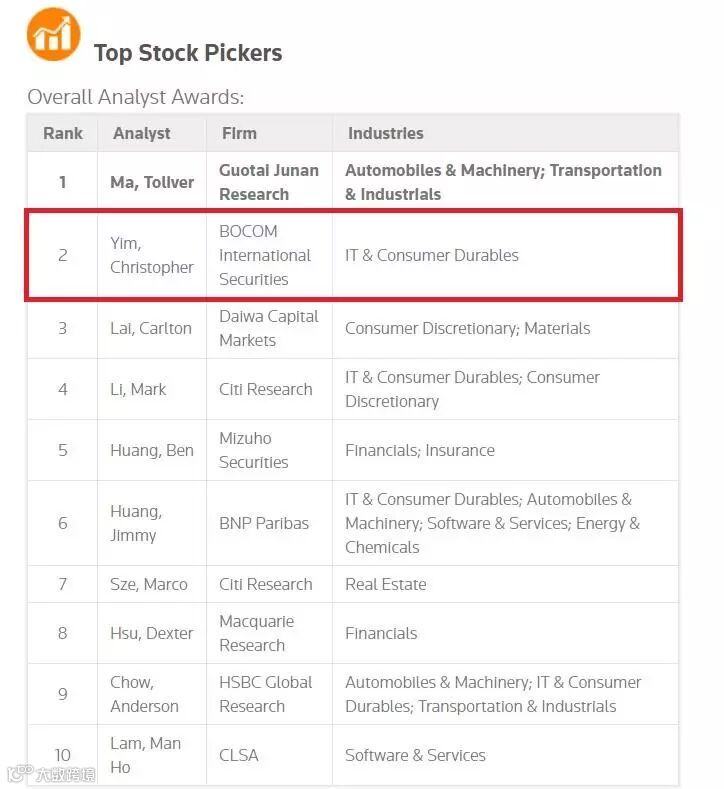Click the Industries column header
Screen dimensions: 724x789
(385, 133)
